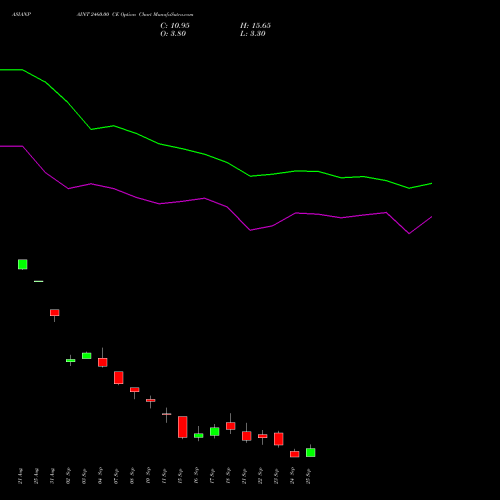Viewport: 500px width, 500px height.
Task: Select the 04 Sep date label
Action: coord(101,476)
